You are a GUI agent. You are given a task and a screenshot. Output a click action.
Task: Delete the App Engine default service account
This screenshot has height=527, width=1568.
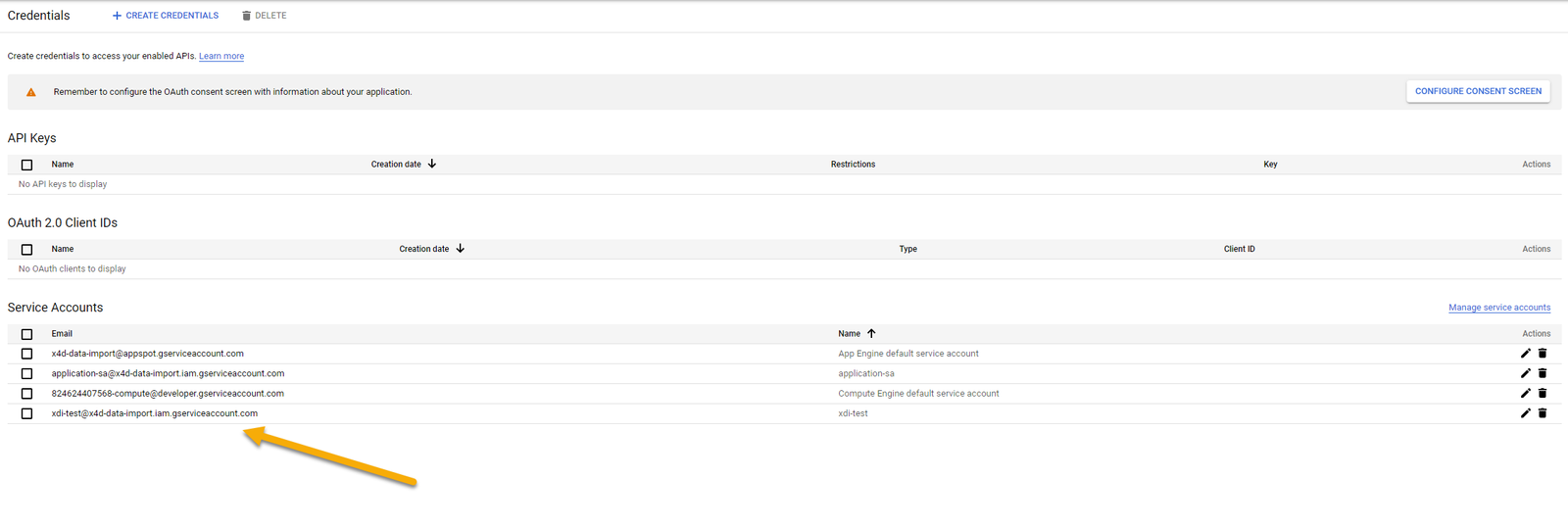(1542, 354)
